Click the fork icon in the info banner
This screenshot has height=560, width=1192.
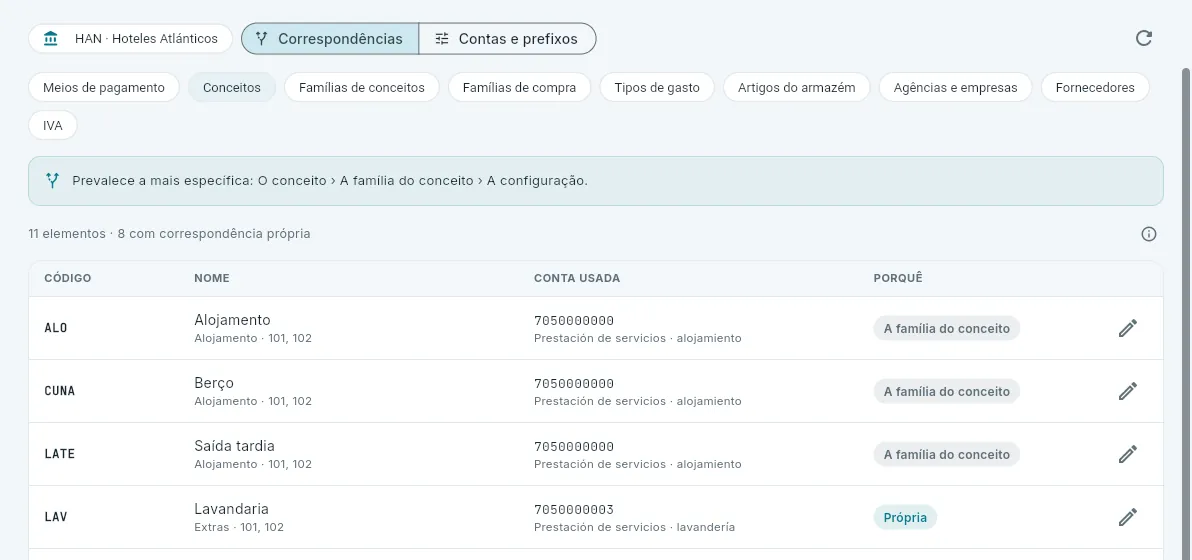(52, 181)
